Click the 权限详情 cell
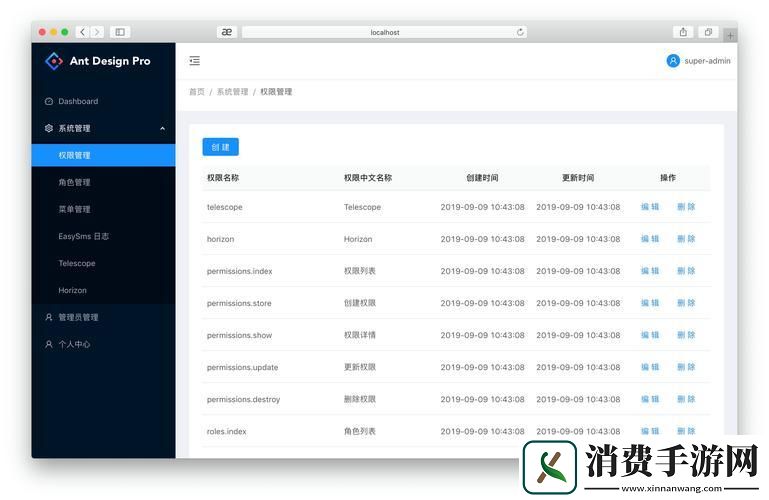 point(359,335)
